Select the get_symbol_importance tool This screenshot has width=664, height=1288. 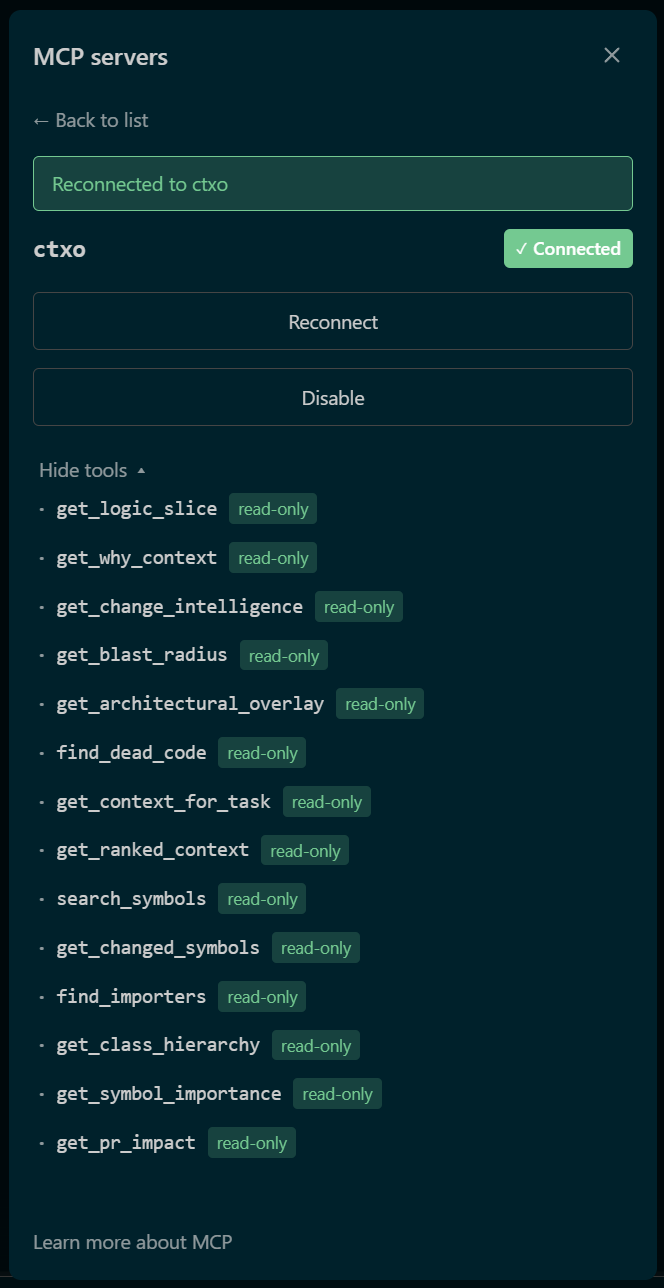[169, 1094]
